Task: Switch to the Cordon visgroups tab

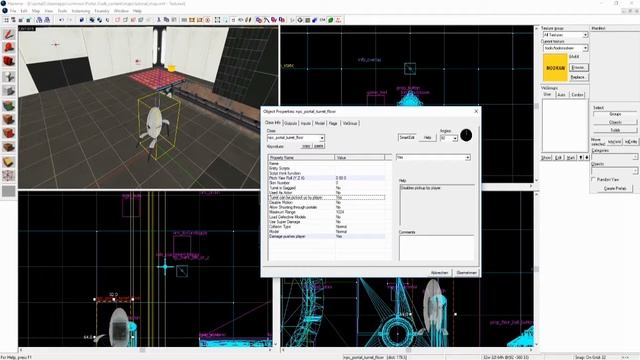Action: point(577,95)
